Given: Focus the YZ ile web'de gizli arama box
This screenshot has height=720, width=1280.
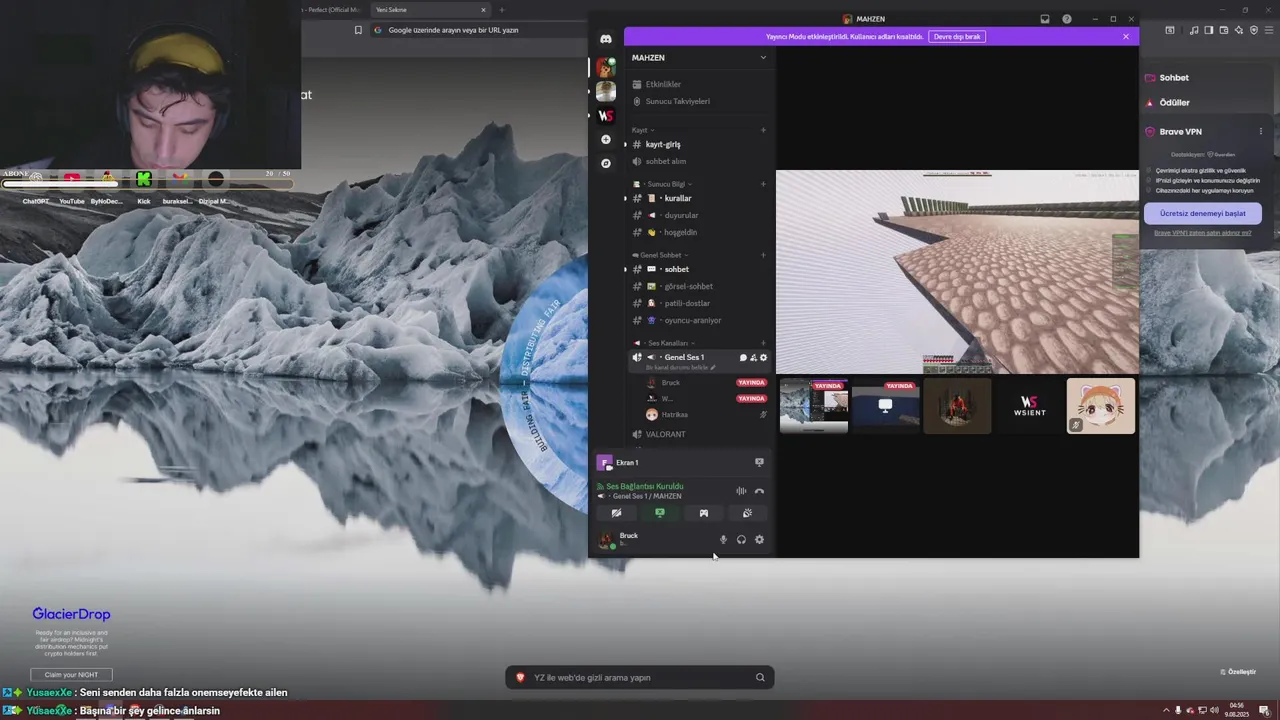Looking at the screenshot, I should [x=640, y=677].
